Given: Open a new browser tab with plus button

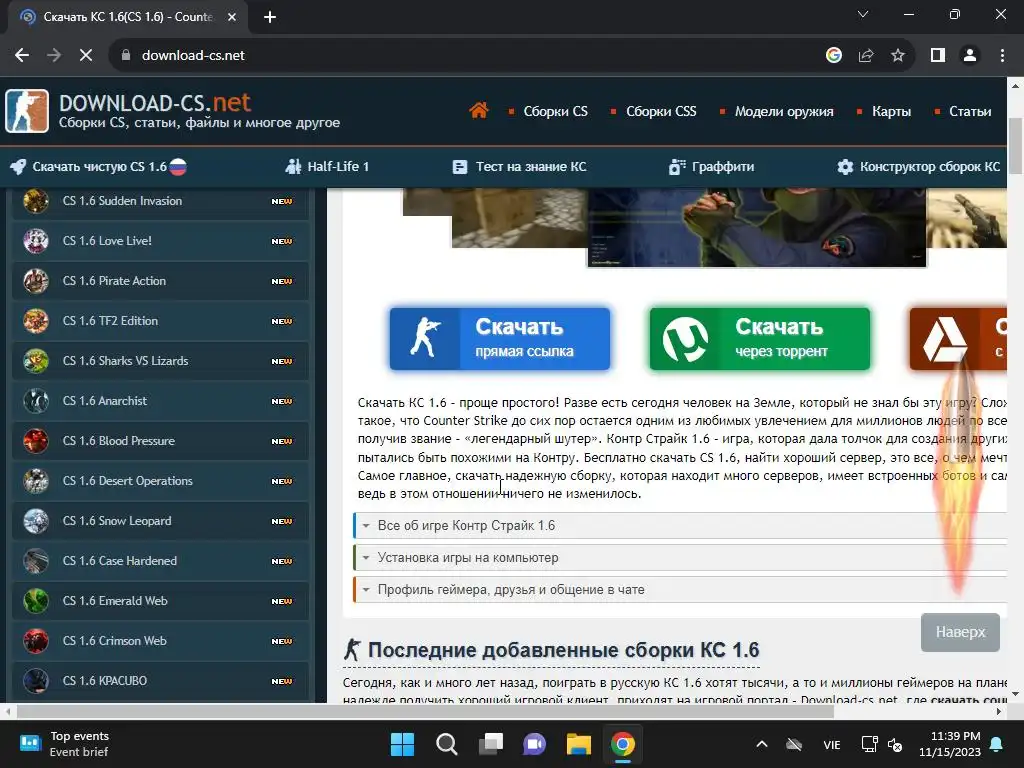Looking at the screenshot, I should [x=270, y=17].
